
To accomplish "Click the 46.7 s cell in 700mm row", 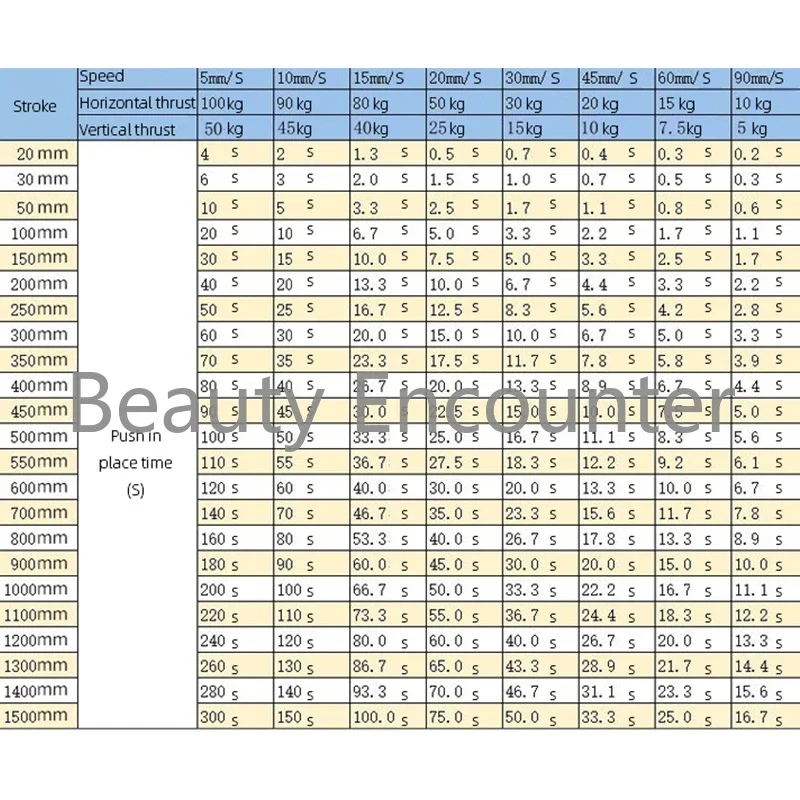I will click(388, 513).
